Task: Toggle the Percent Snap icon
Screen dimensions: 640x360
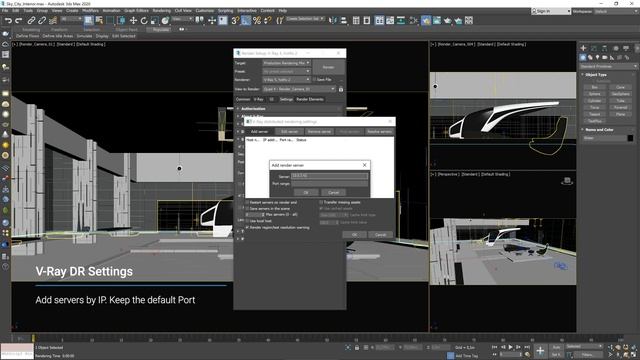Action: pos(257,20)
